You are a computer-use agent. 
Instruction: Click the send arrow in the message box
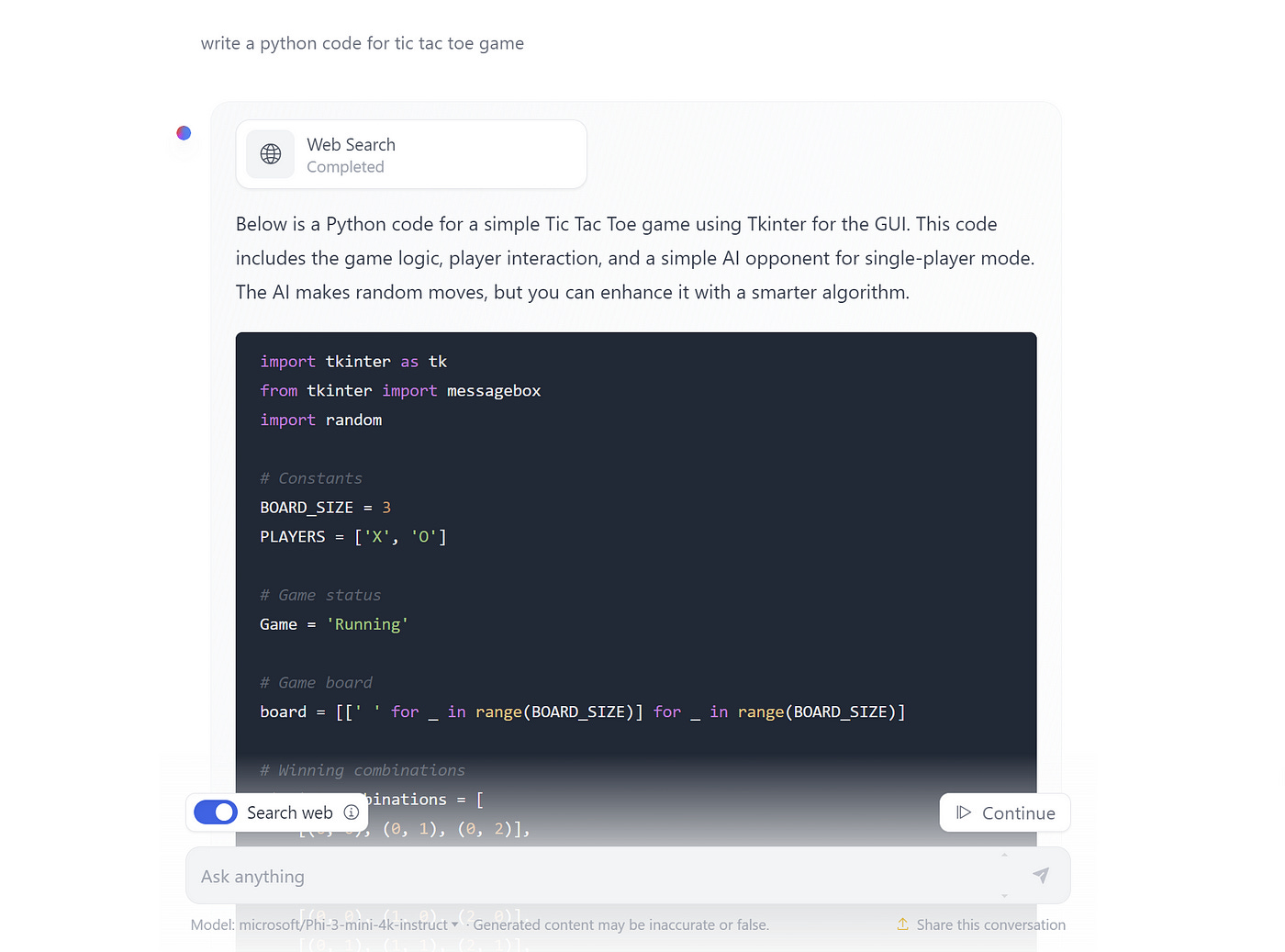click(1041, 875)
